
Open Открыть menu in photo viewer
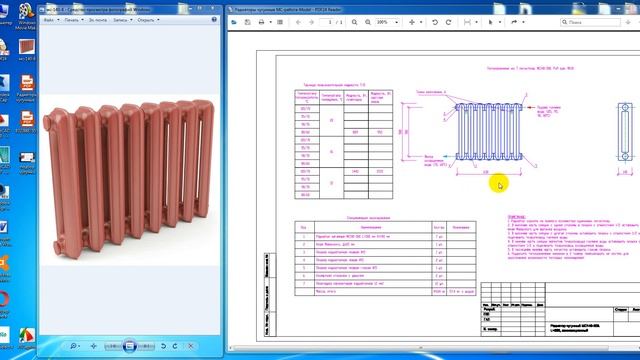click(148, 20)
